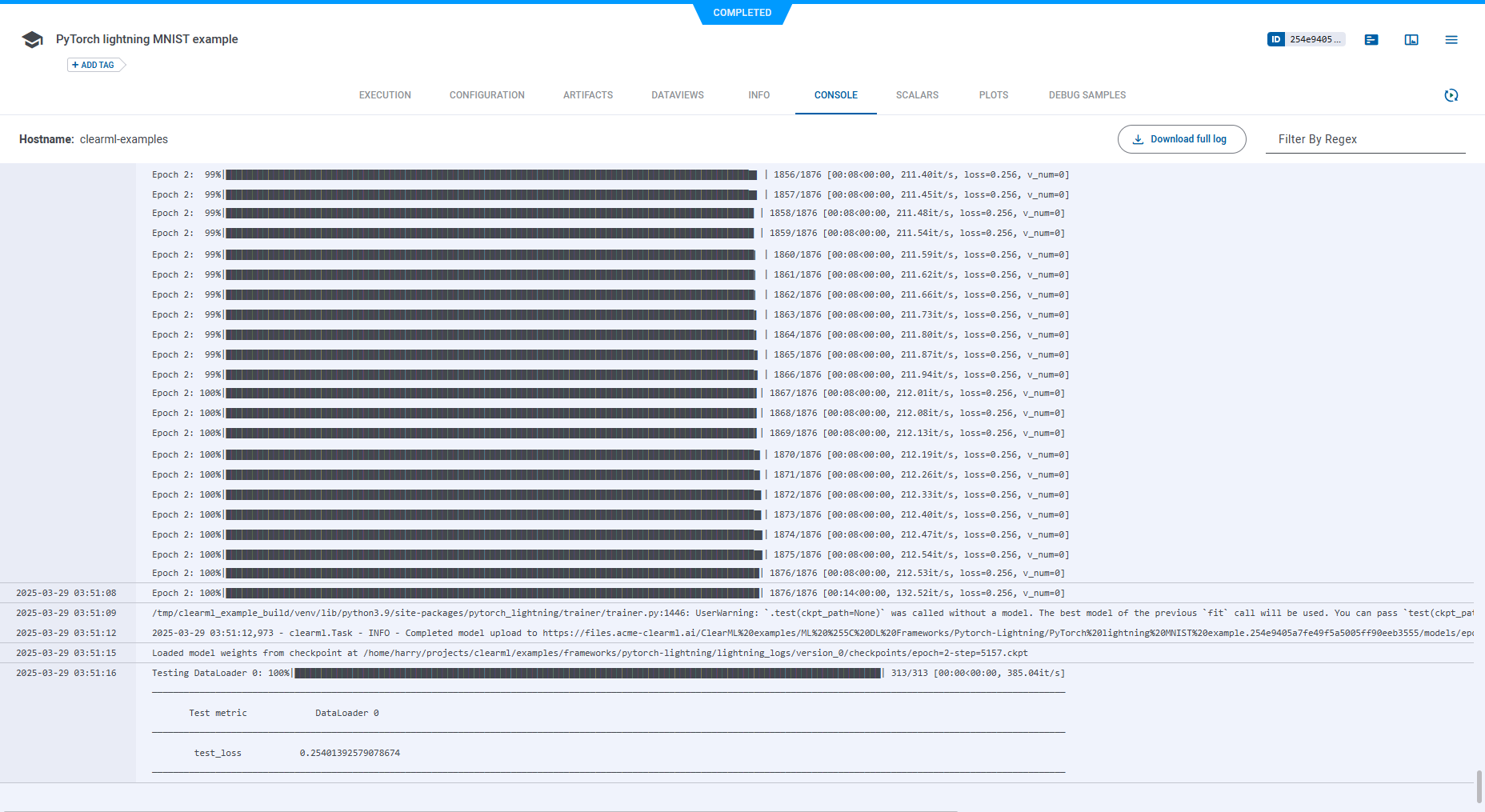Click the details panel view icon
1485x812 pixels.
1411,40
